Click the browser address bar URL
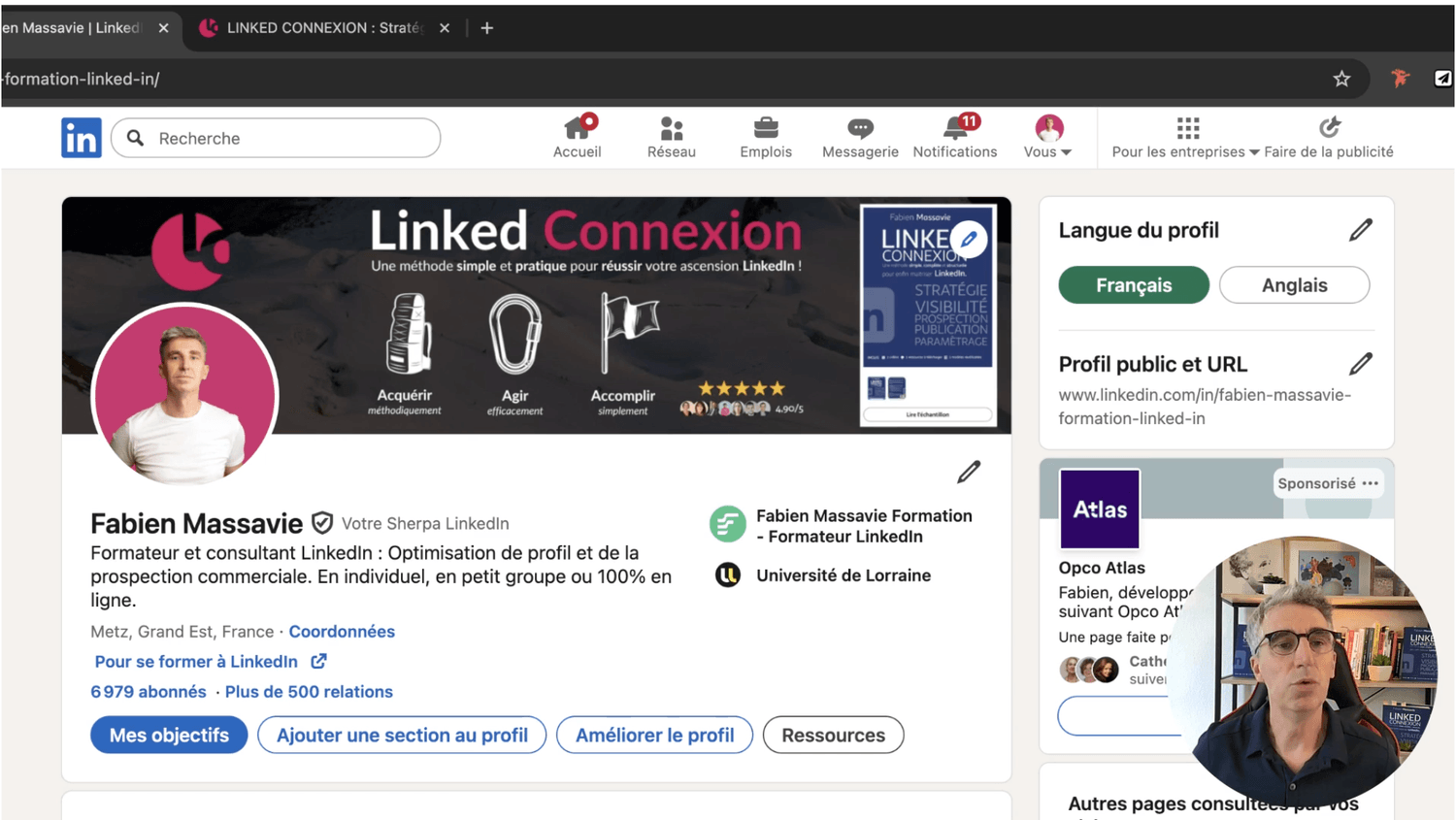This screenshot has width=1456, height=820. pos(80,79)
